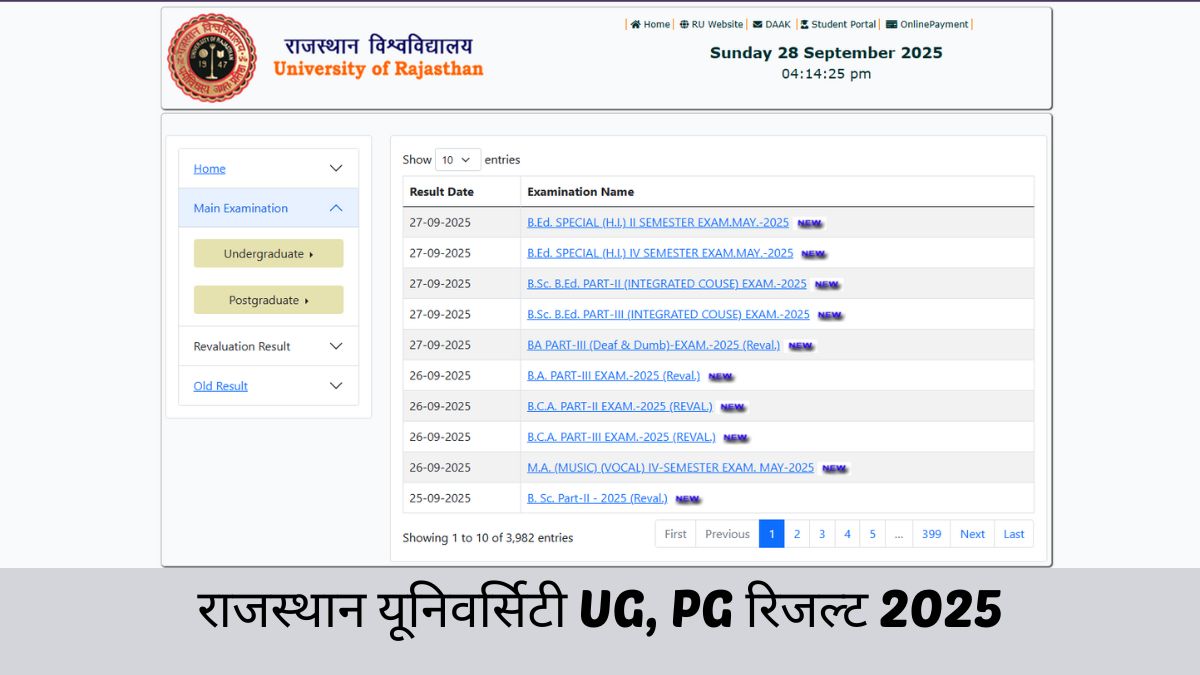
Task: Open the Undergraduate submenu button
Action: [268, 253]
